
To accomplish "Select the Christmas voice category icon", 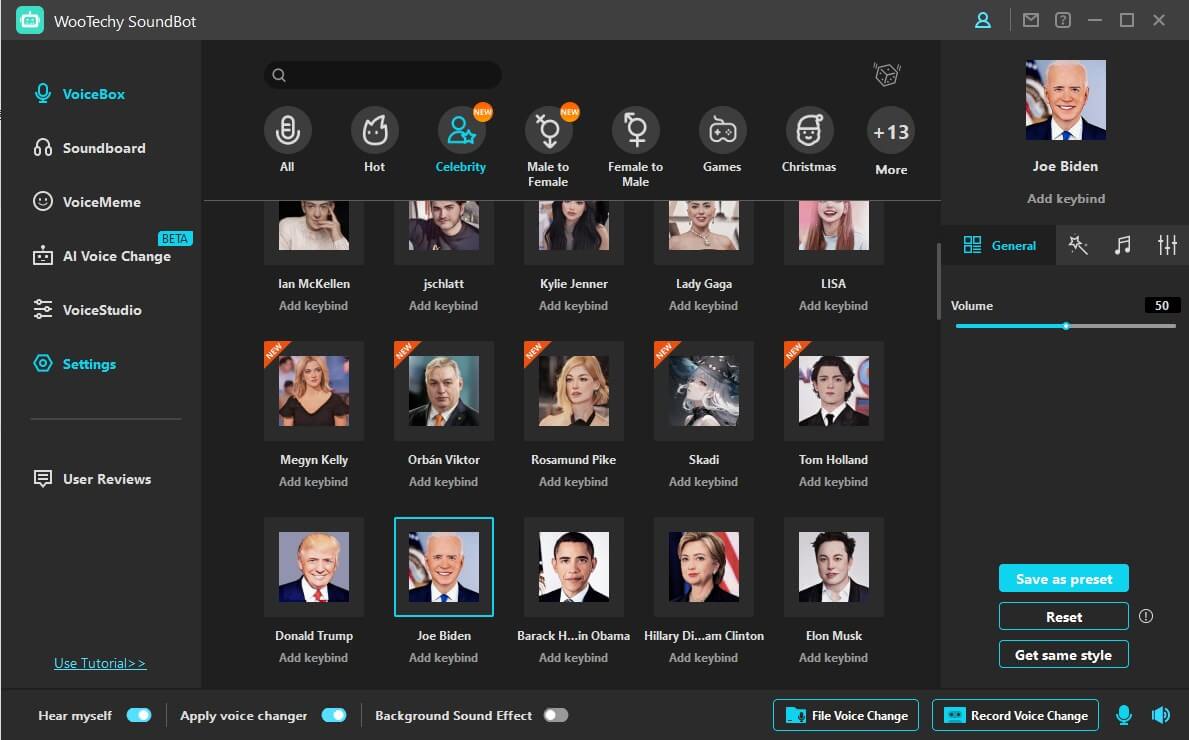I will pos(809,131).
